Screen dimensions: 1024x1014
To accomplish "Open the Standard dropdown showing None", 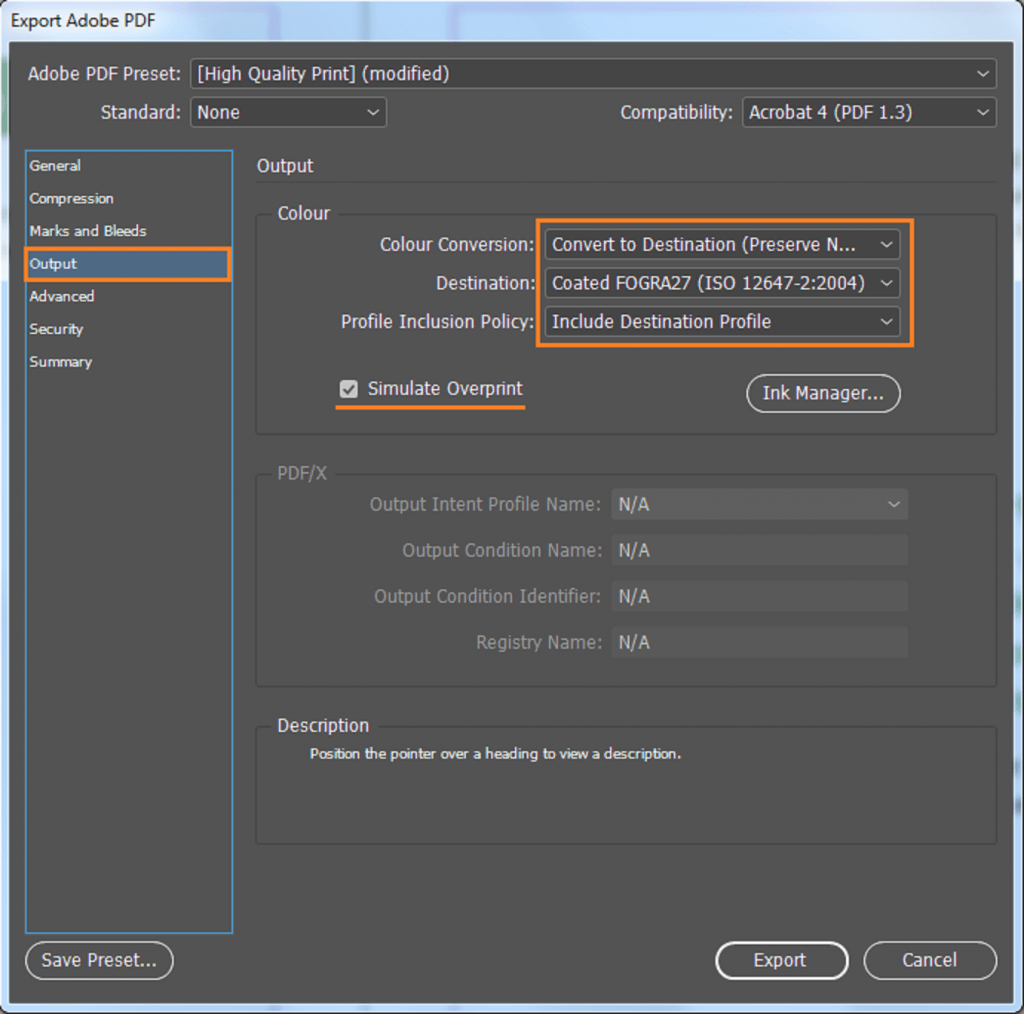I will point(288,112).
